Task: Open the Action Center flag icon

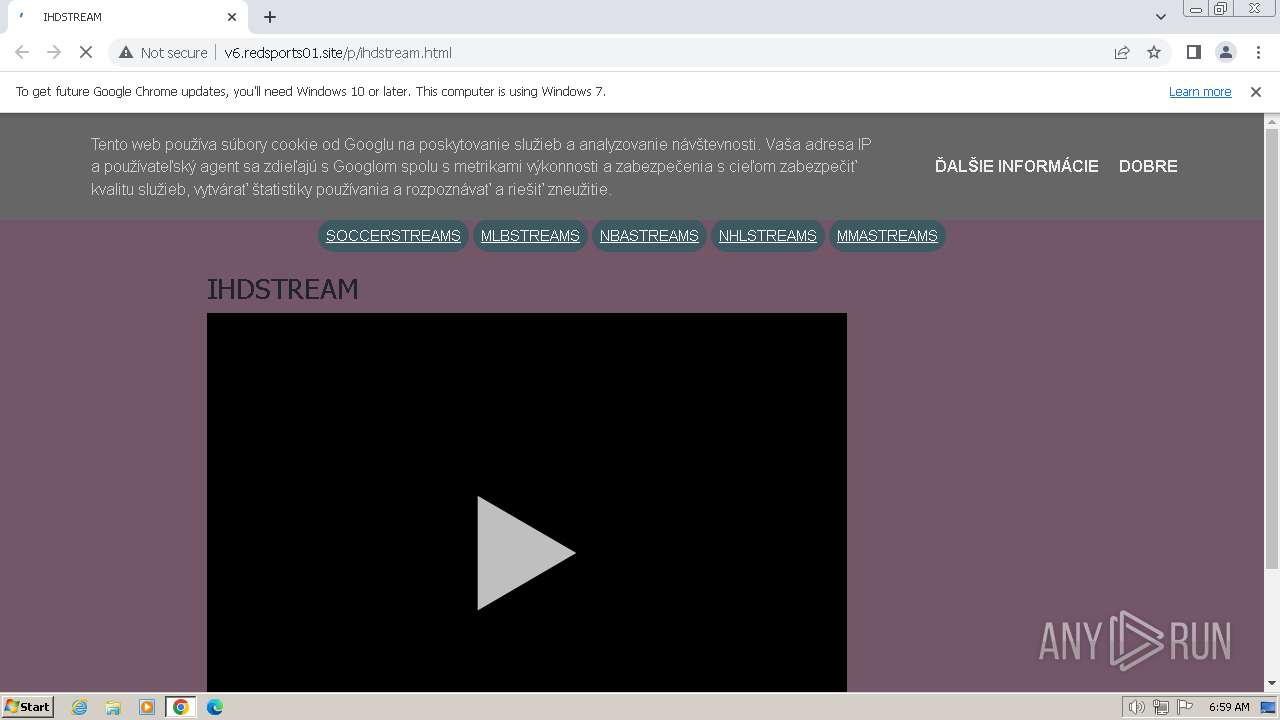Action: point(1184,707)
